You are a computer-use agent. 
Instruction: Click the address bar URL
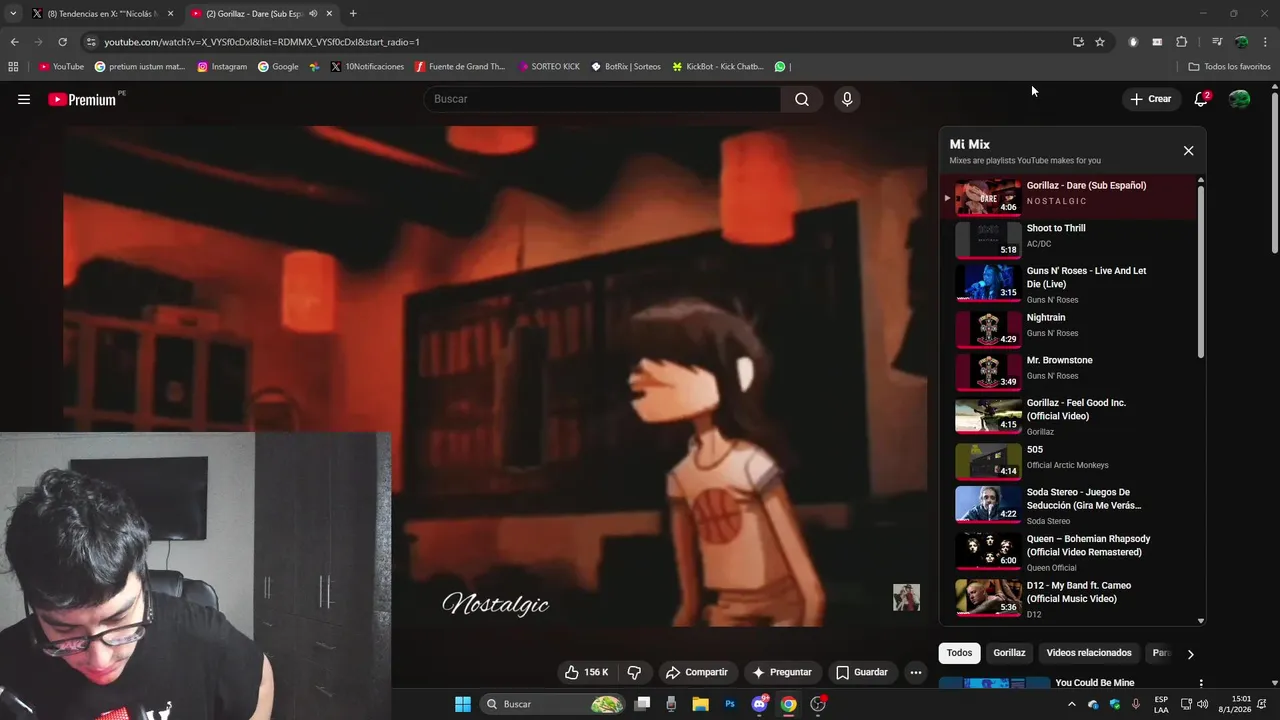[x=262, y=42]
